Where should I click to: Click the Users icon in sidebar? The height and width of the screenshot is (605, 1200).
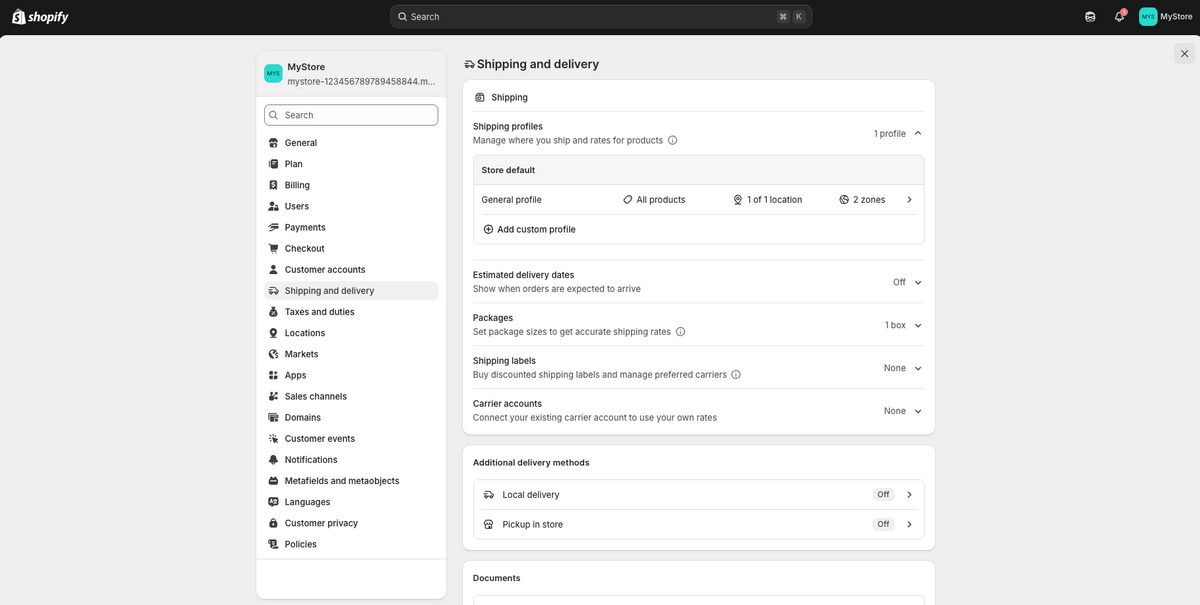274,206
